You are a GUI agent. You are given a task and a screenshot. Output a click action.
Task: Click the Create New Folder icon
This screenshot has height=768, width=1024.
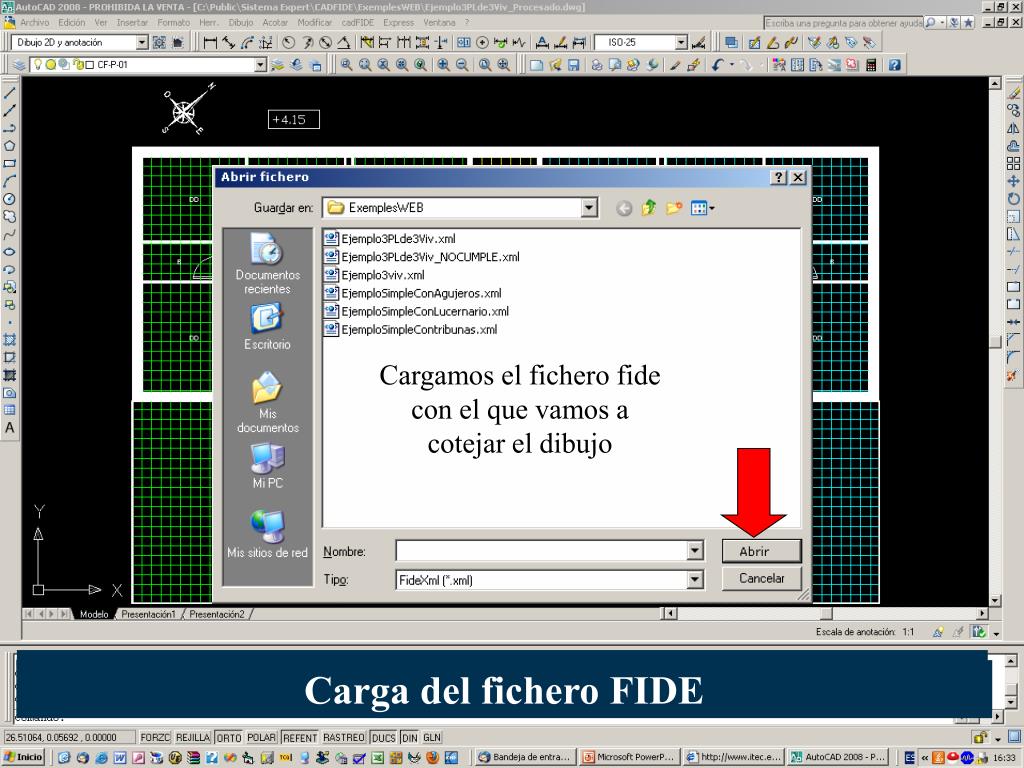pos(673,208)
